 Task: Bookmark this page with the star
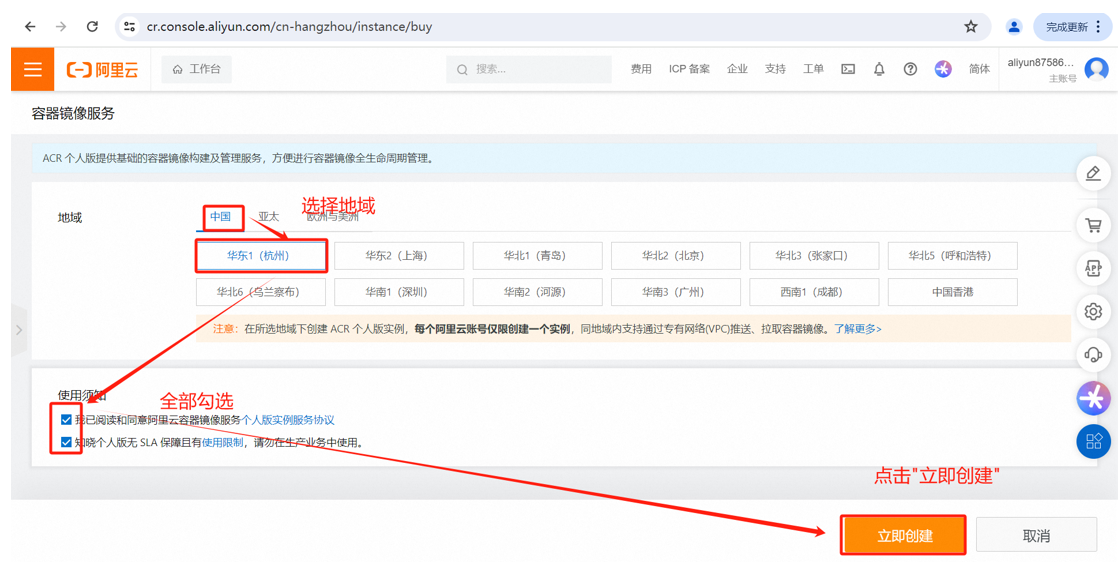971,27
